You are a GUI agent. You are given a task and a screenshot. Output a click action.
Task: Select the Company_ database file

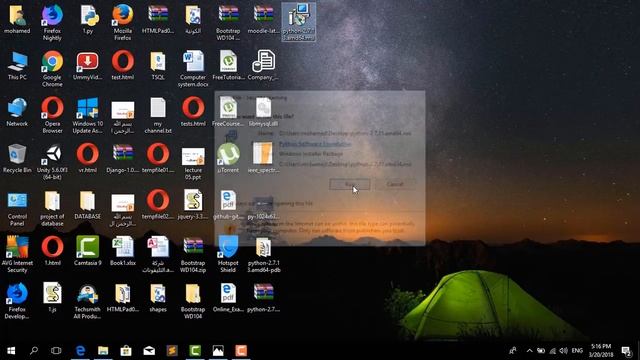[x=263, y=65]
